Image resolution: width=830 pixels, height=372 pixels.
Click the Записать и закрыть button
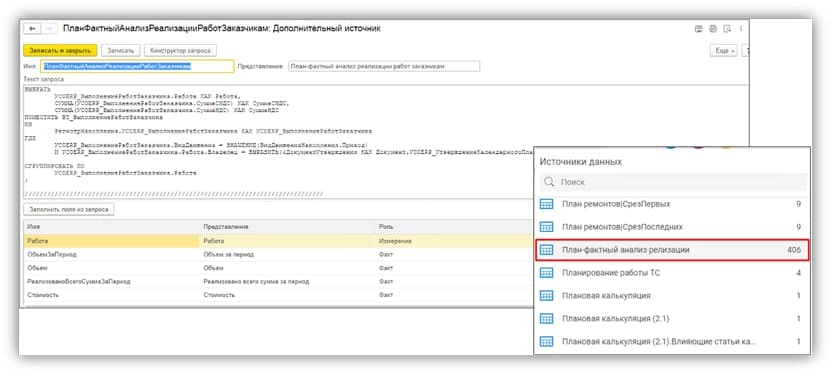coord(60,50)
